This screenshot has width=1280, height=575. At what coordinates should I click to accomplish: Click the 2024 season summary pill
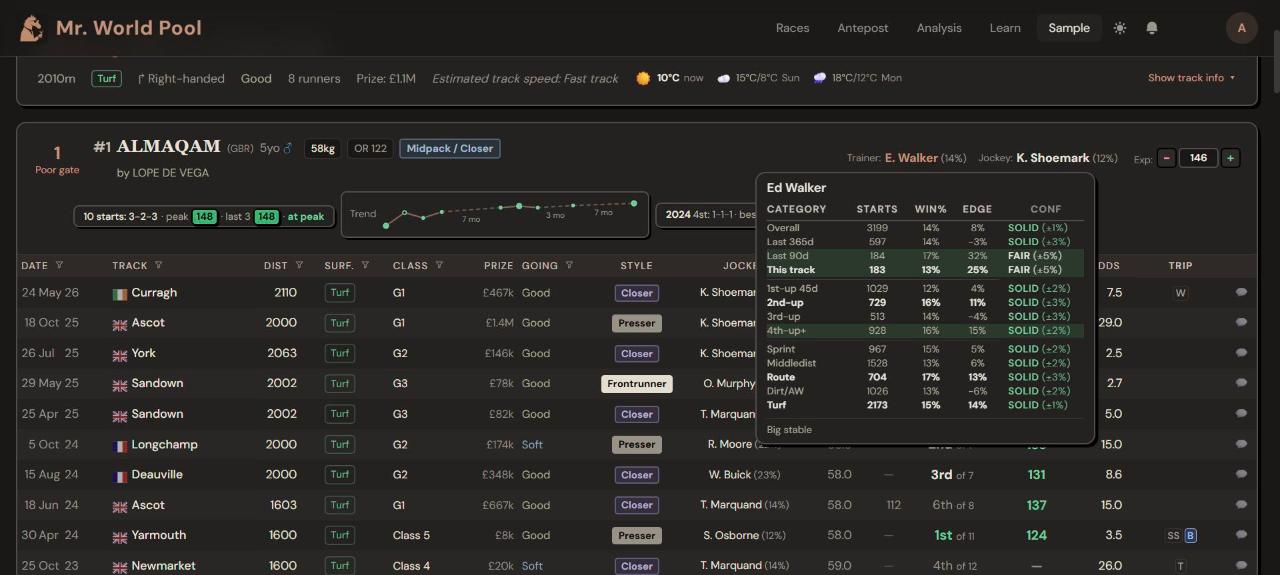click(707, 214)
